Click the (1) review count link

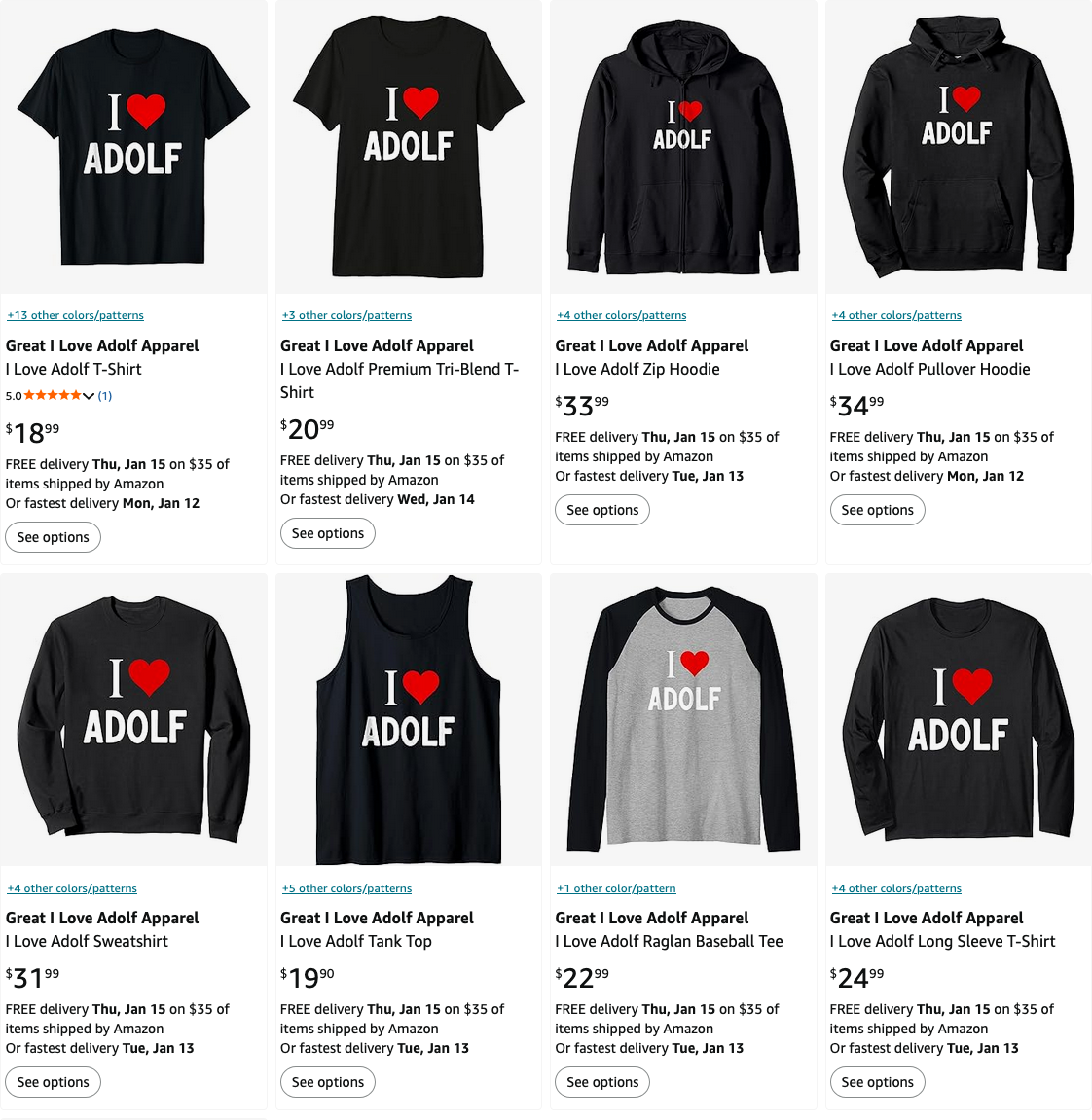[105, 396]
